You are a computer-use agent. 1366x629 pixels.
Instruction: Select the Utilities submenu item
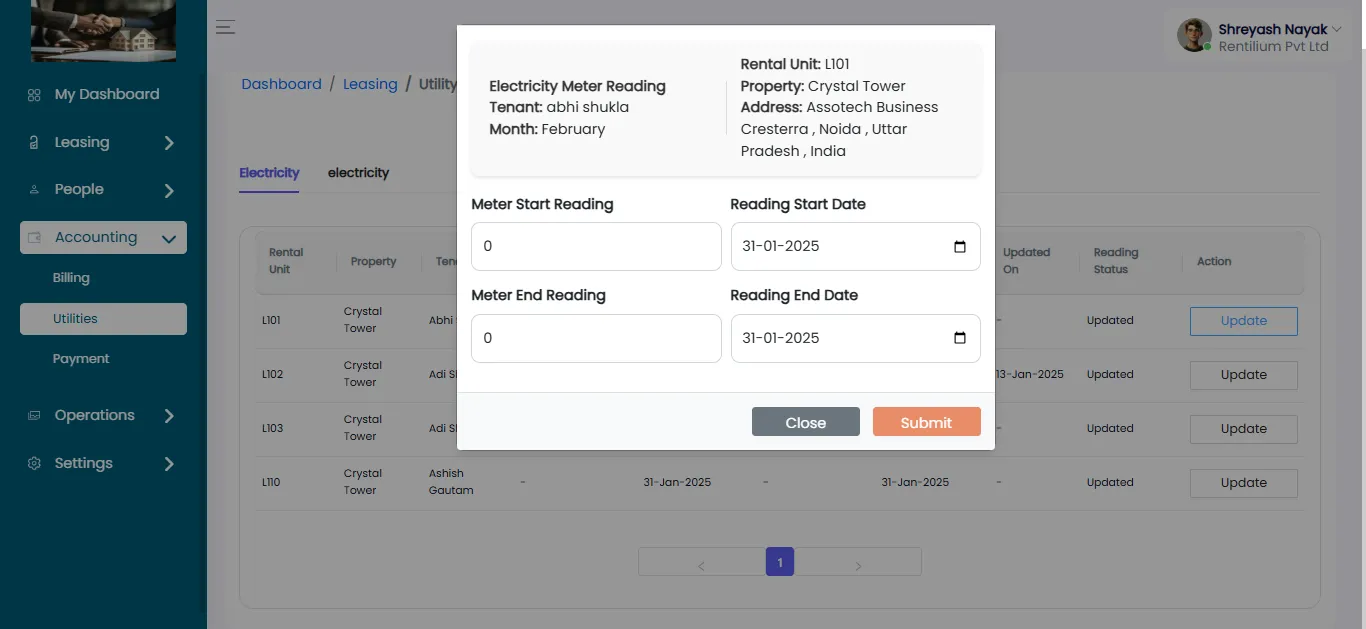103,319
